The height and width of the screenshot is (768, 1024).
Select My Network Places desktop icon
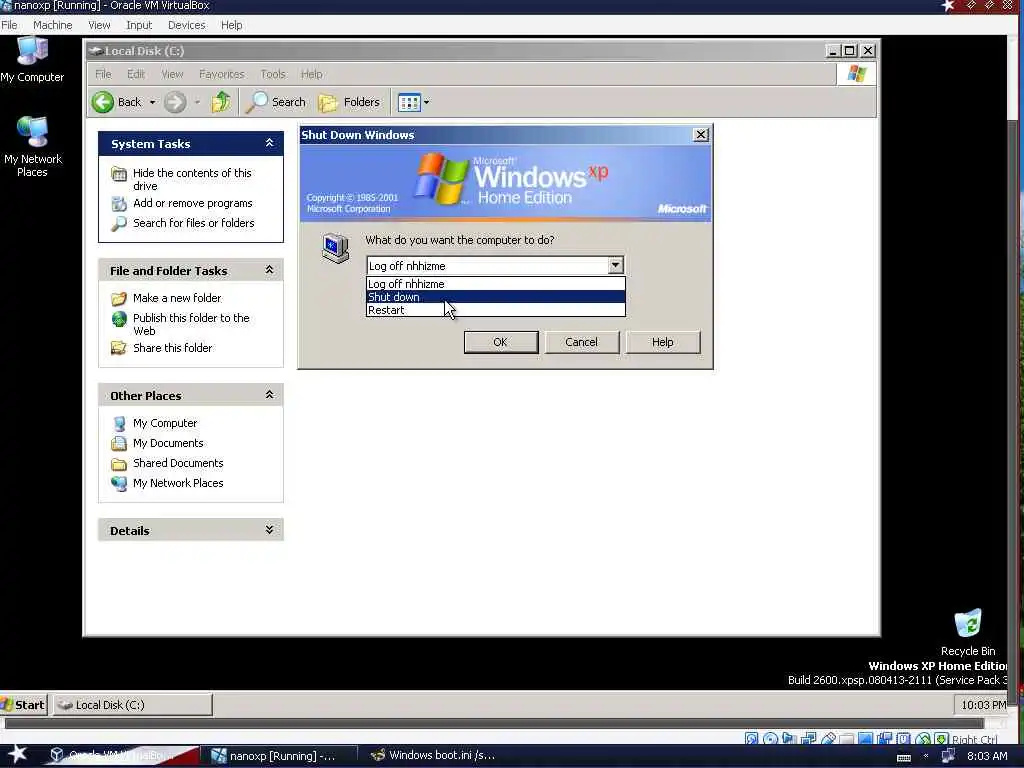tap(33, 147)
